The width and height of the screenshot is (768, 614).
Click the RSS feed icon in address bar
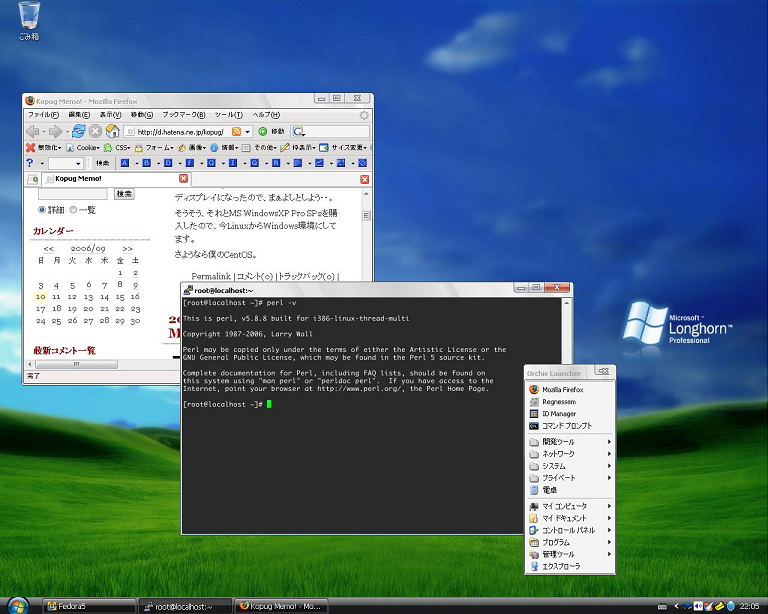(236, 132)
